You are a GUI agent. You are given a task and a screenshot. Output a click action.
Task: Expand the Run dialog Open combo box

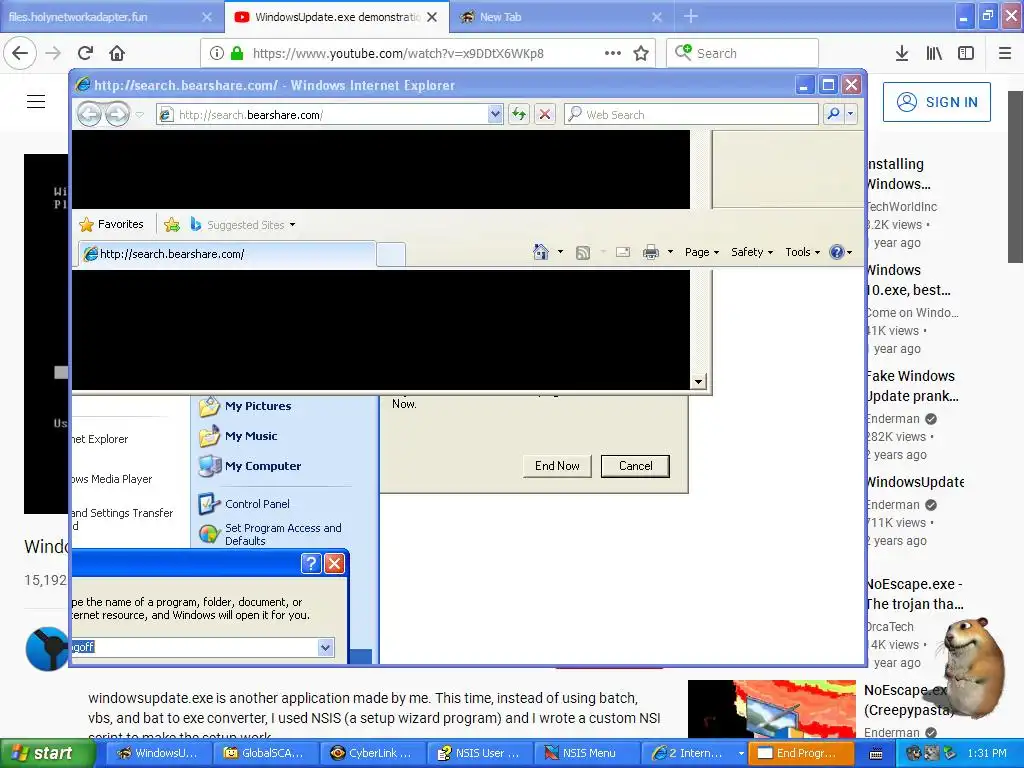[325, 647]
